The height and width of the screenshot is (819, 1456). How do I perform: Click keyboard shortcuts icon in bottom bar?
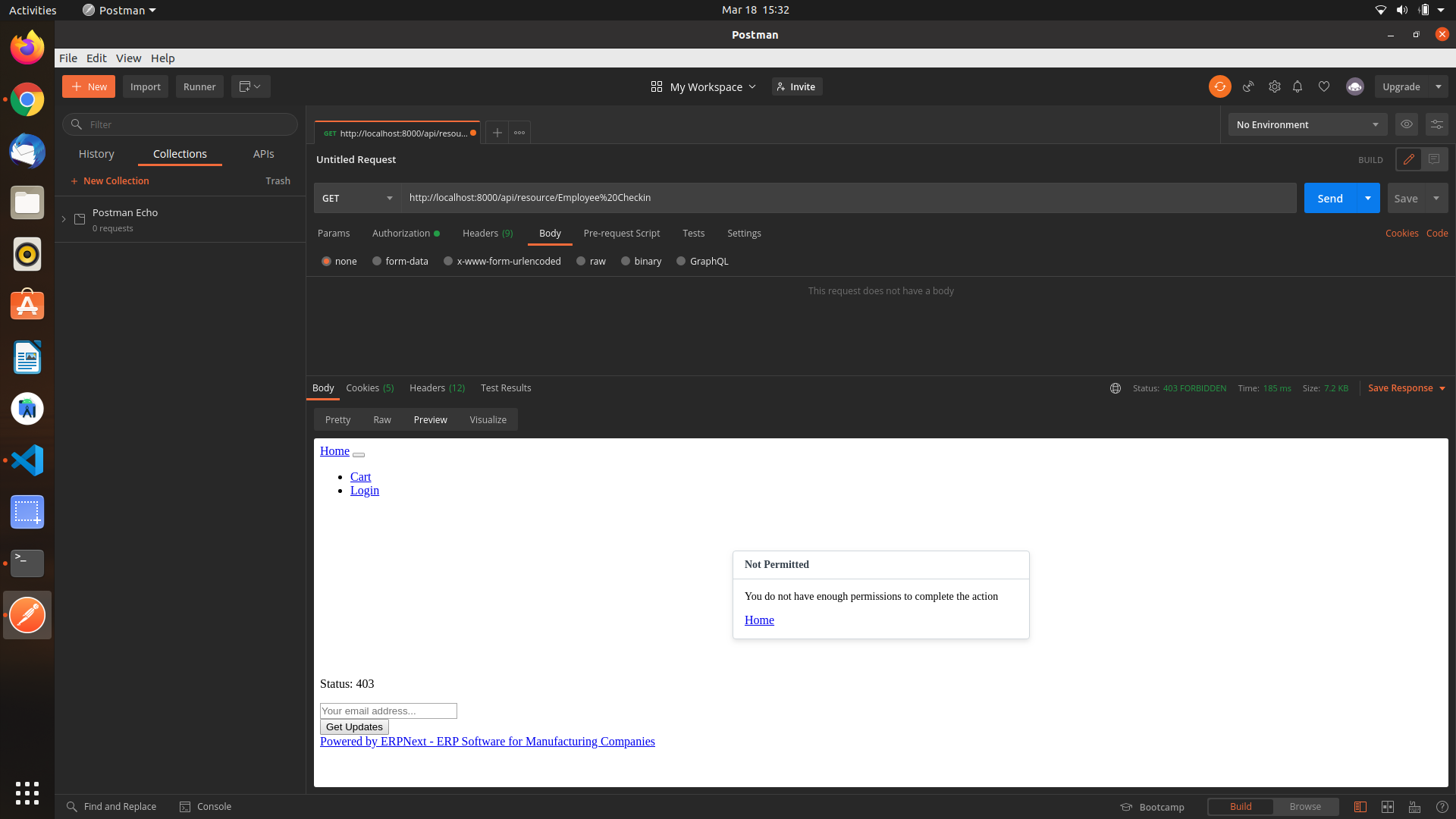[1415, 807]
